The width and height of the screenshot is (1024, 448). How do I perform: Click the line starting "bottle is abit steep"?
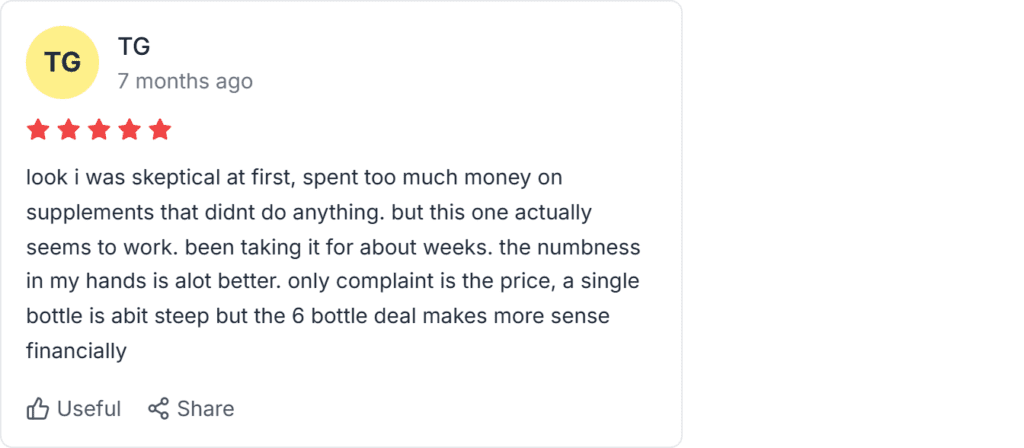pos(317,316)
